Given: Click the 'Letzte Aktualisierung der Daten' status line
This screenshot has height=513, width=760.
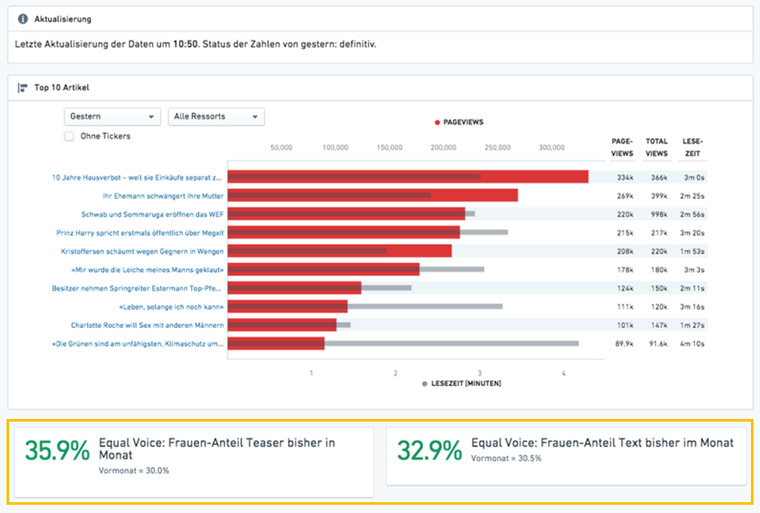Looking at the screenshot, I should click(195, 44).
